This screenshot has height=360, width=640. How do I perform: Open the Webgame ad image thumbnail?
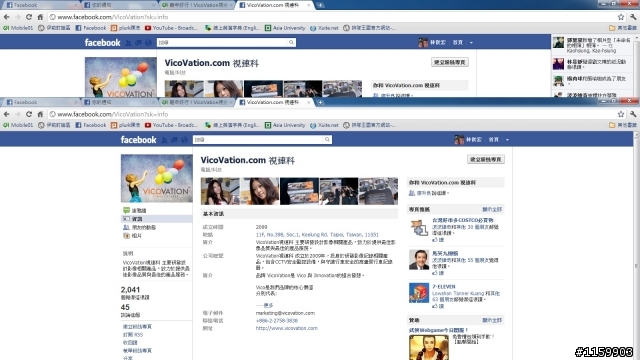pyautogui.click(x=429, y=348)
